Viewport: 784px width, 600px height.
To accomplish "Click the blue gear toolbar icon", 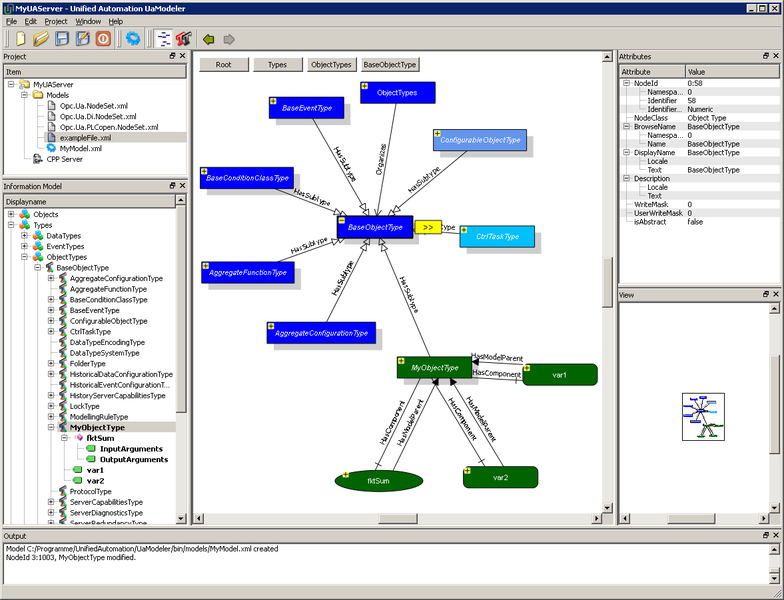I will [x=132, y=39].
